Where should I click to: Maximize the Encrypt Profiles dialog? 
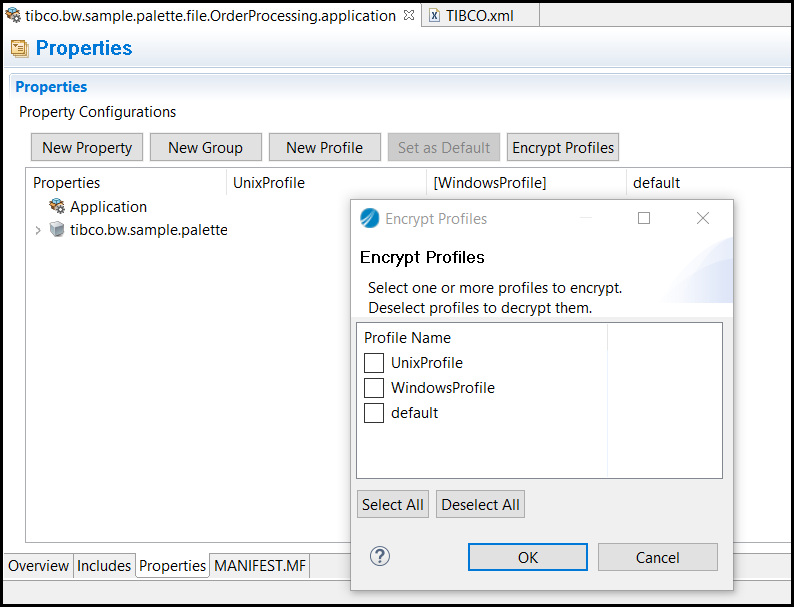644,218
